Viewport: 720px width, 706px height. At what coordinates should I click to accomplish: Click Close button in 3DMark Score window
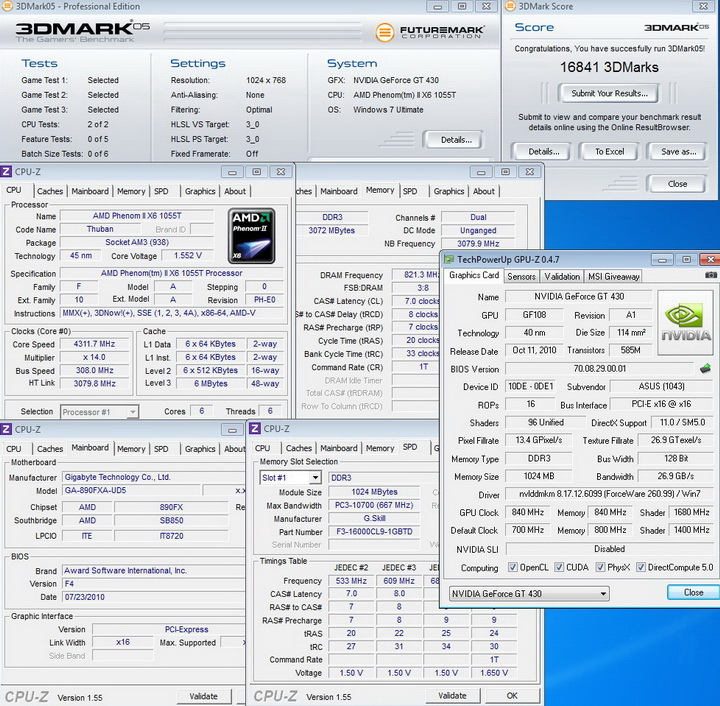pyautogui.click(x=677, y=184)
